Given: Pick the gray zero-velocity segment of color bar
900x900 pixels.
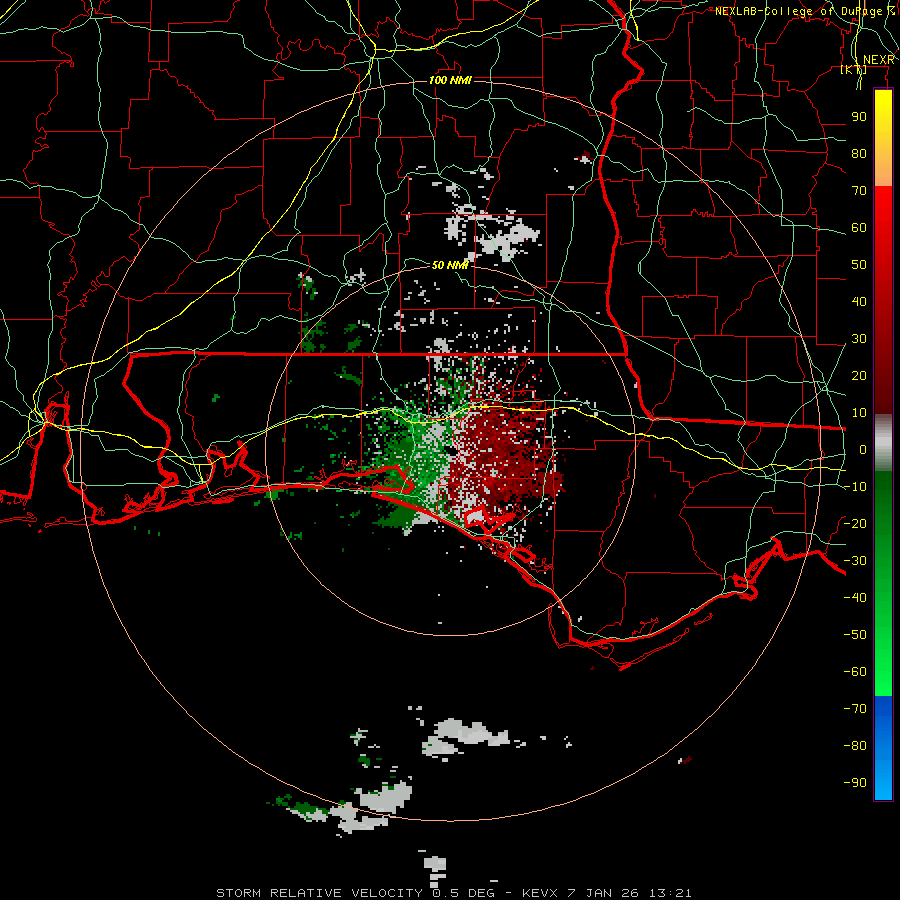Looking at the screenshot, I should [883, 445].
